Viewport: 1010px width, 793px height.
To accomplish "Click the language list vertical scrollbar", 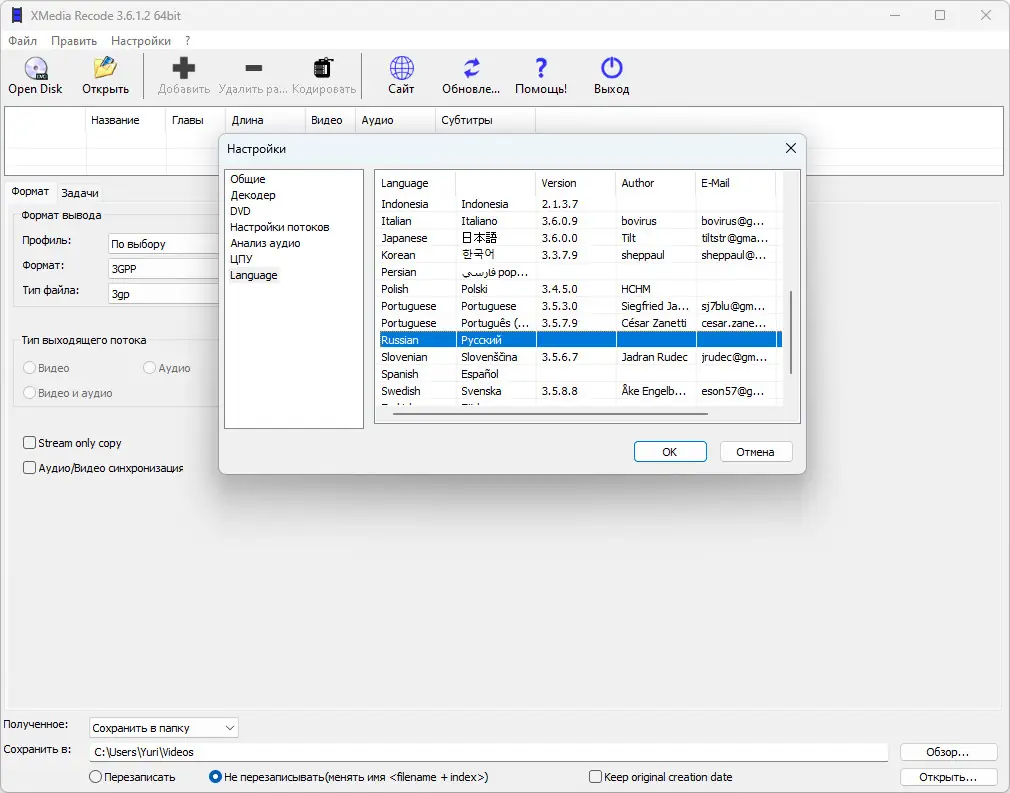I will click(x=791, y=332).
